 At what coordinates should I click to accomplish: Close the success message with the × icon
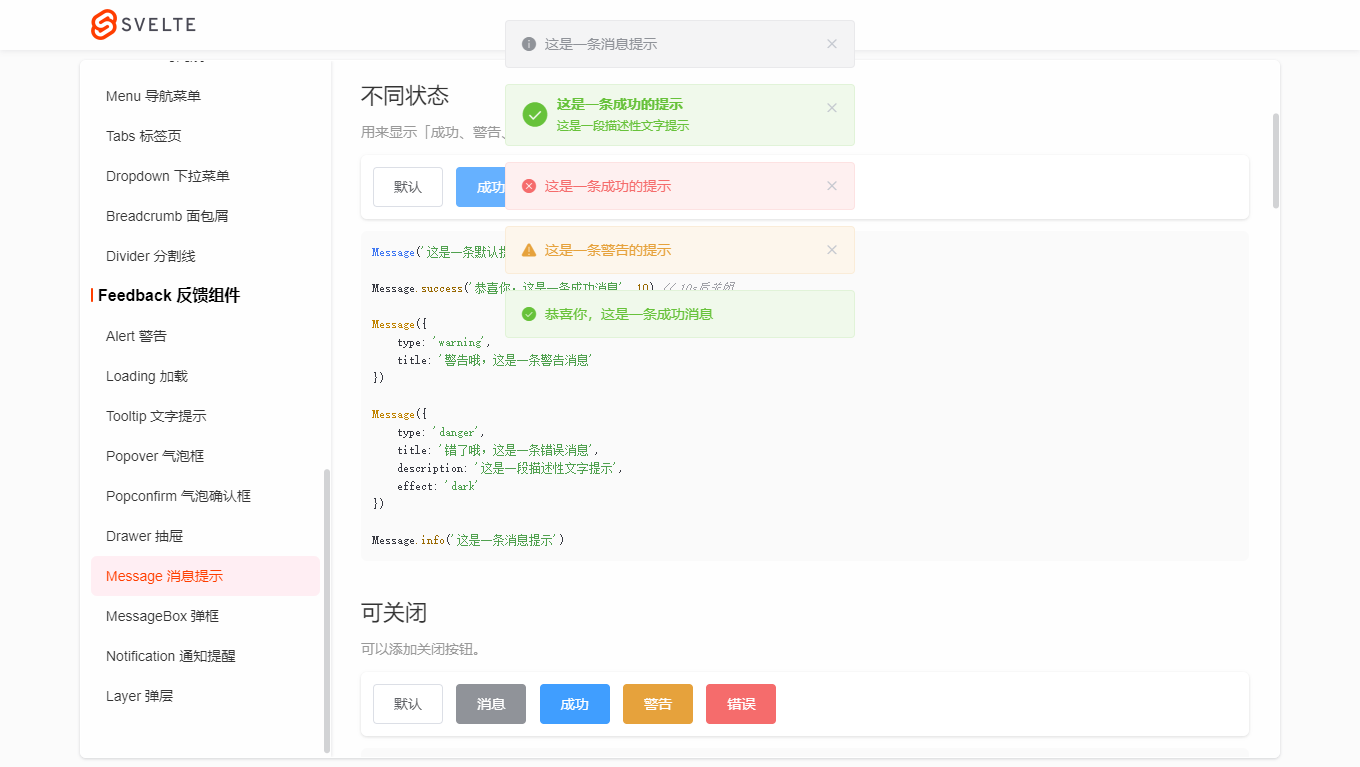coord(831,107)
